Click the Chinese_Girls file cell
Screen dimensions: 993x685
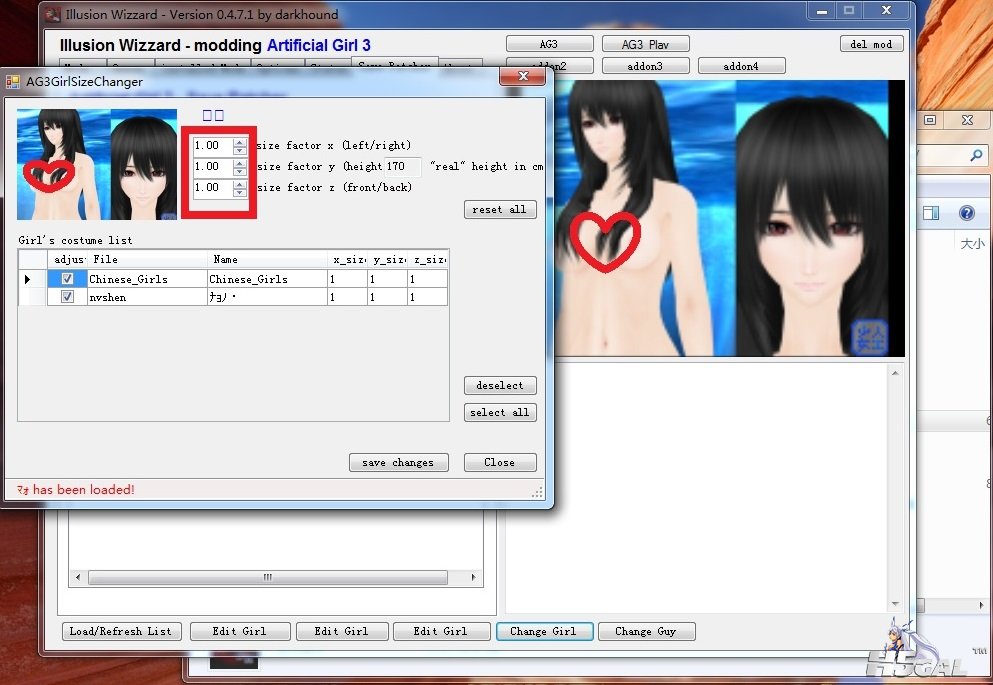click(147, 279)
